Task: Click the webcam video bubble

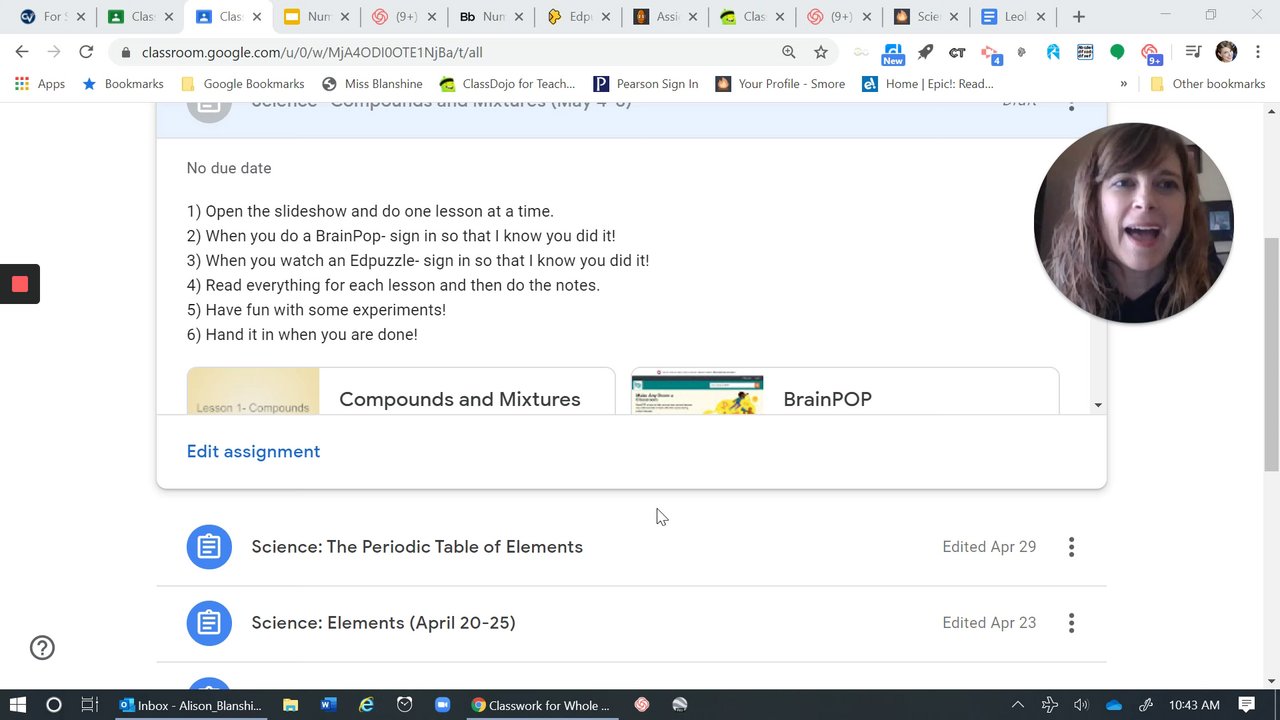Action: (1133, 223)
